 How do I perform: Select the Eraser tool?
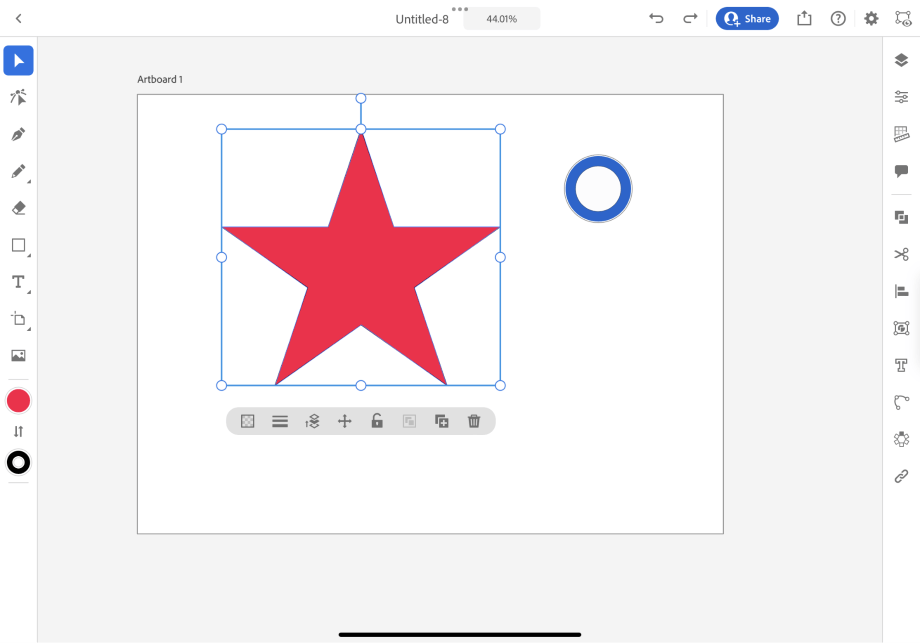[18, 208]
